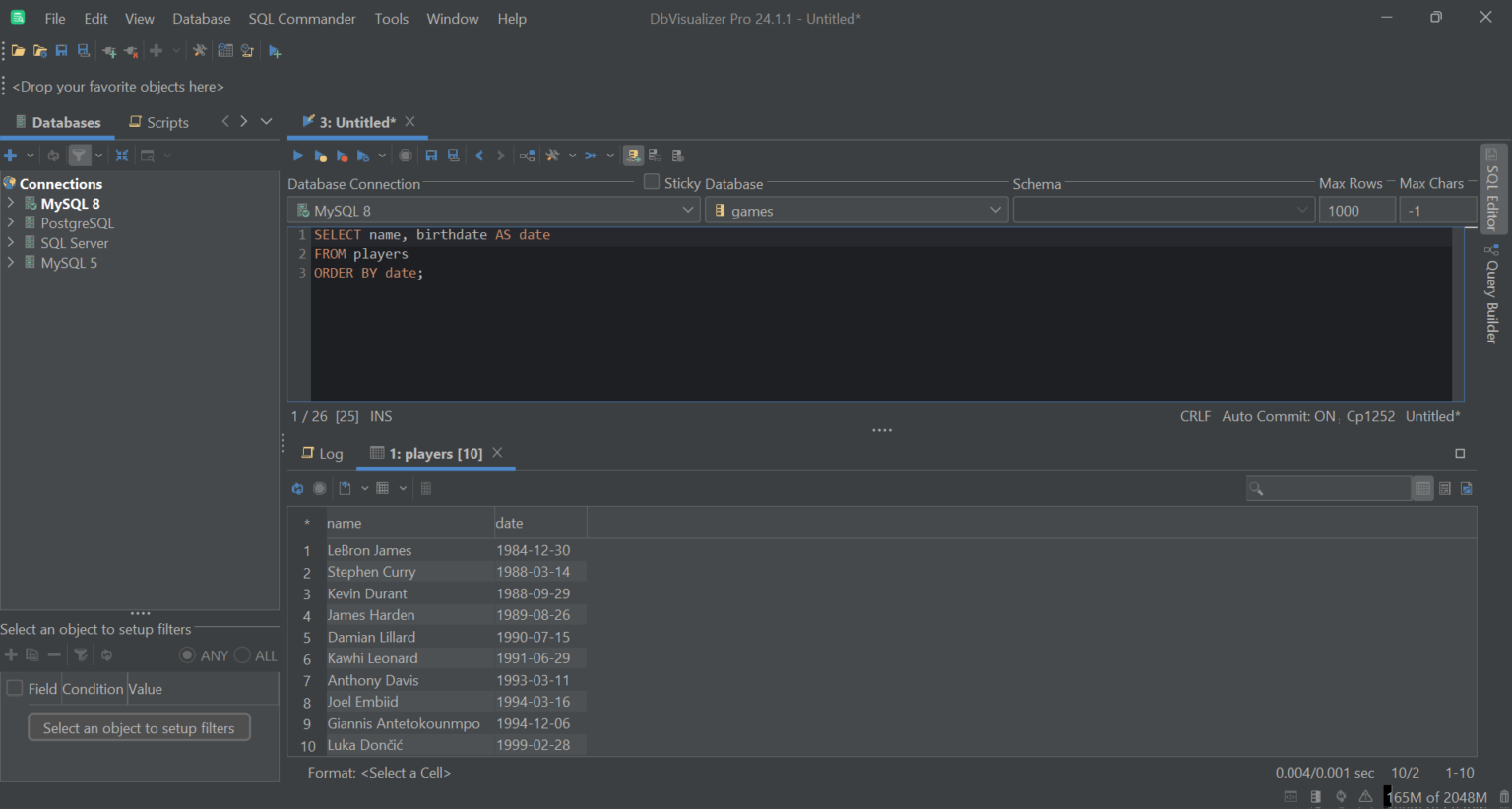
Task: Toggle the Field filter checkbox
Action: 14,688
